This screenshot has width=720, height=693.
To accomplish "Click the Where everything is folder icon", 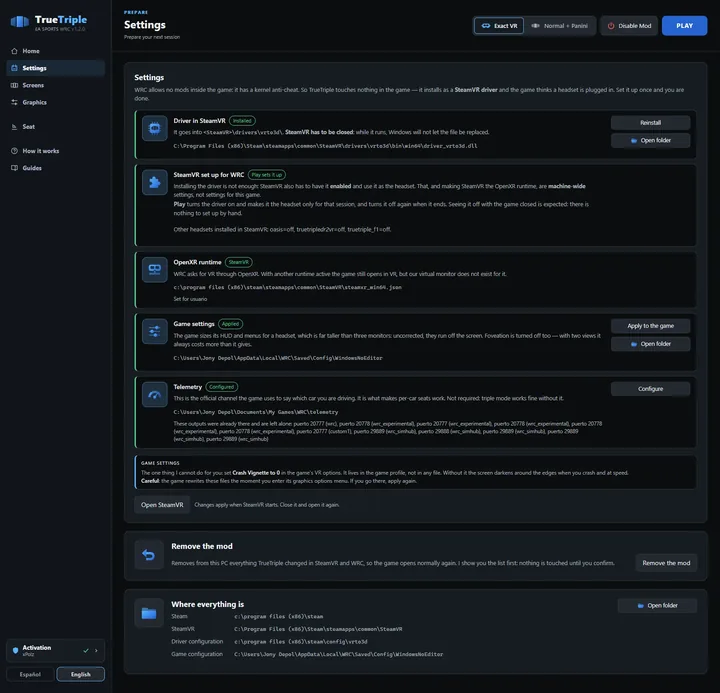I will point(149,613).
